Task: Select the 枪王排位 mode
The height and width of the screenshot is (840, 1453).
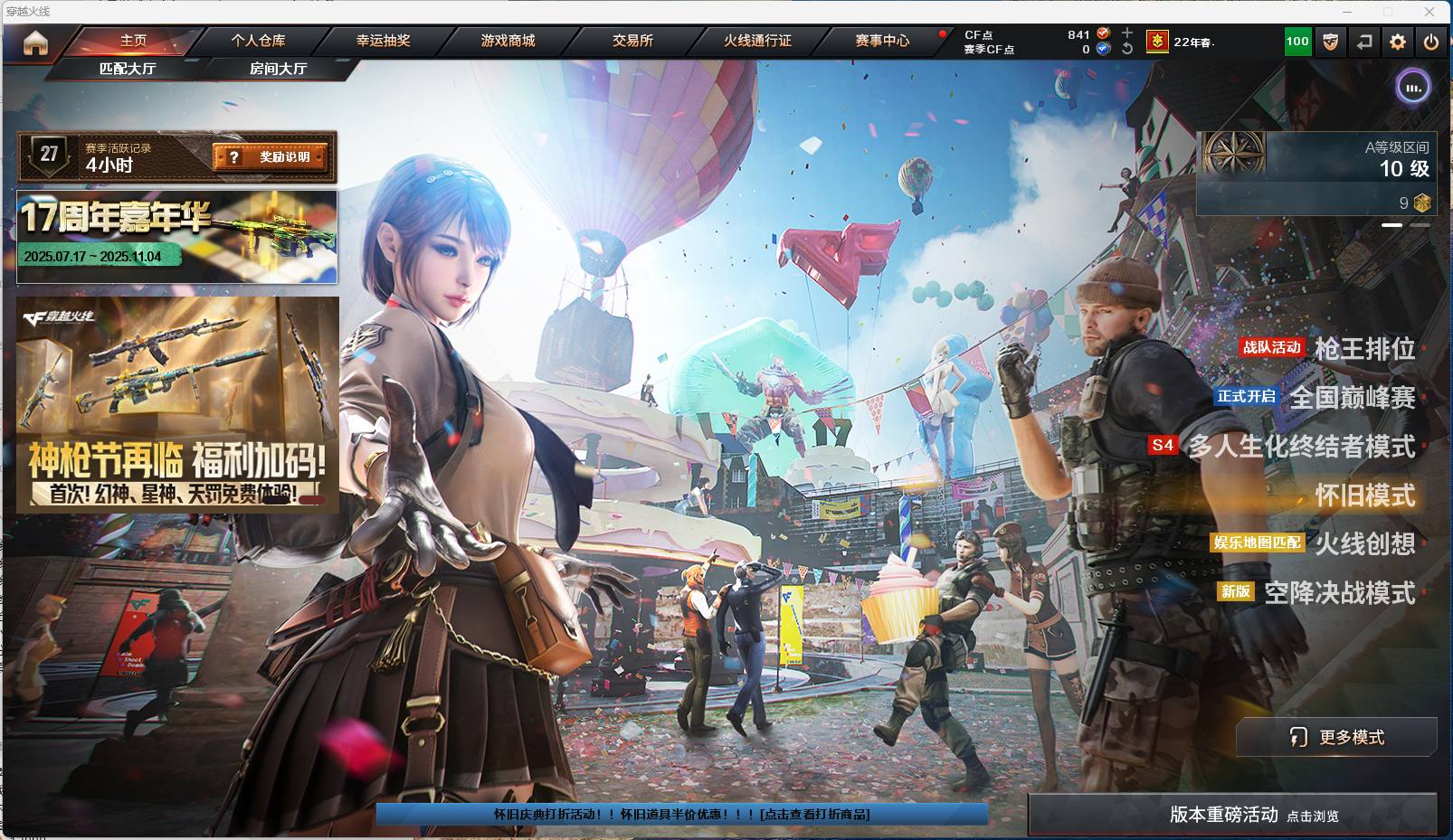Action: click(x=1364, y=348)
